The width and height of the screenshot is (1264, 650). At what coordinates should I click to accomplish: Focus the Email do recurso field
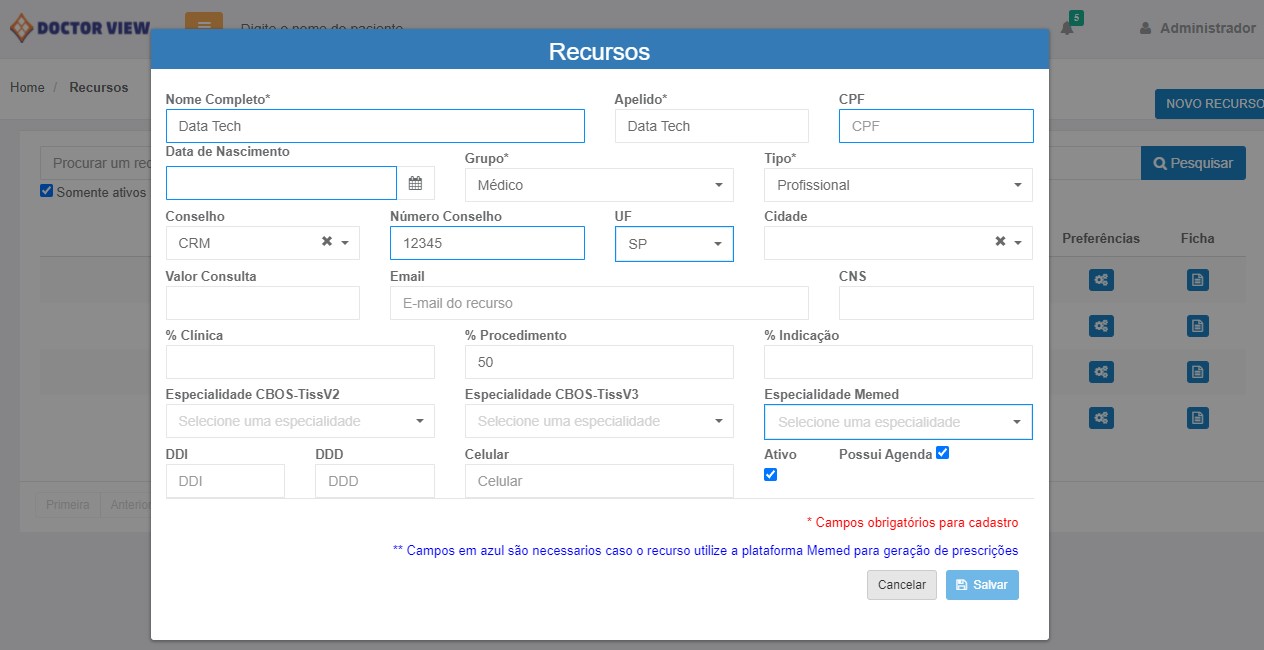click(598, 303)
